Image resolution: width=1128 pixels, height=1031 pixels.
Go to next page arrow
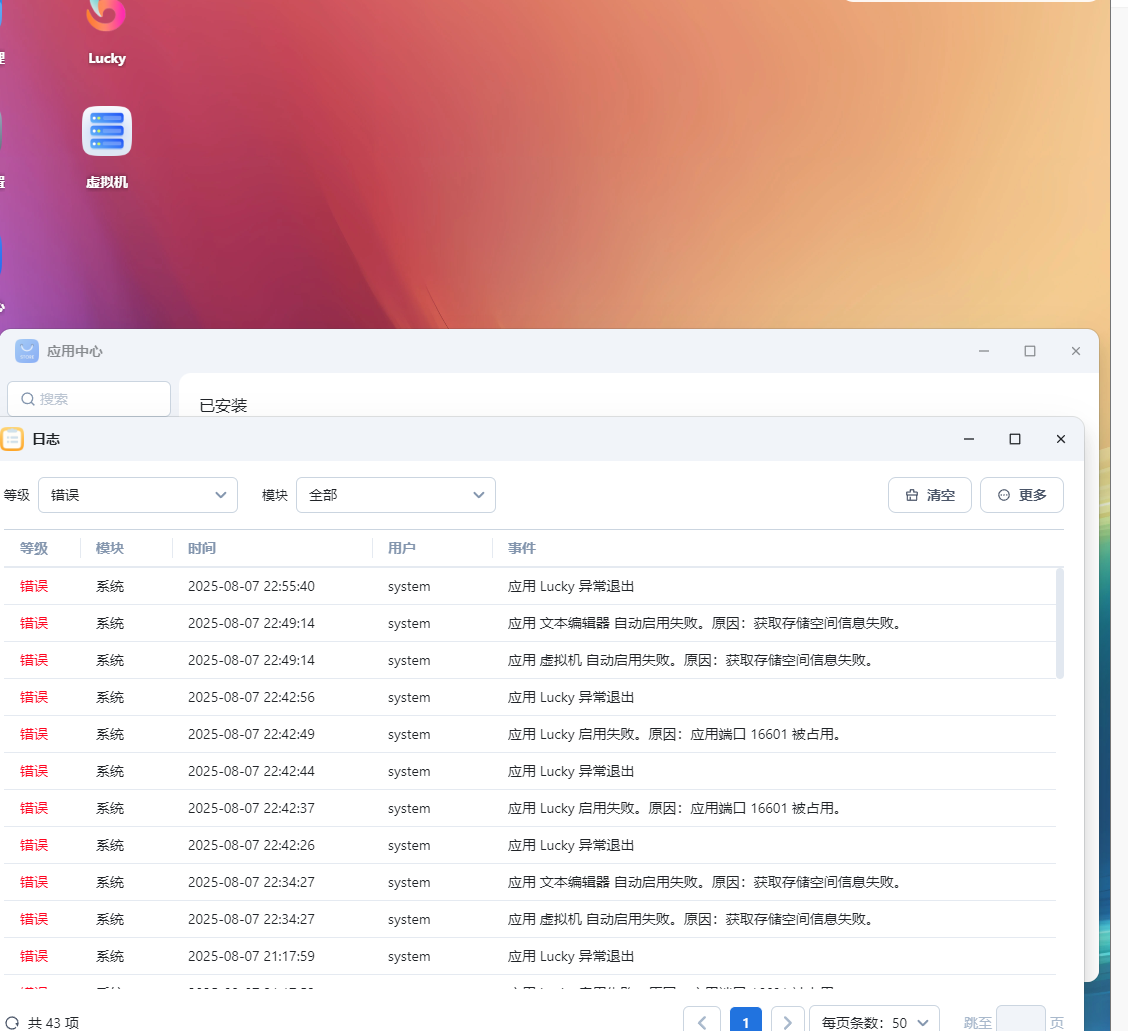click(788, 1022)
